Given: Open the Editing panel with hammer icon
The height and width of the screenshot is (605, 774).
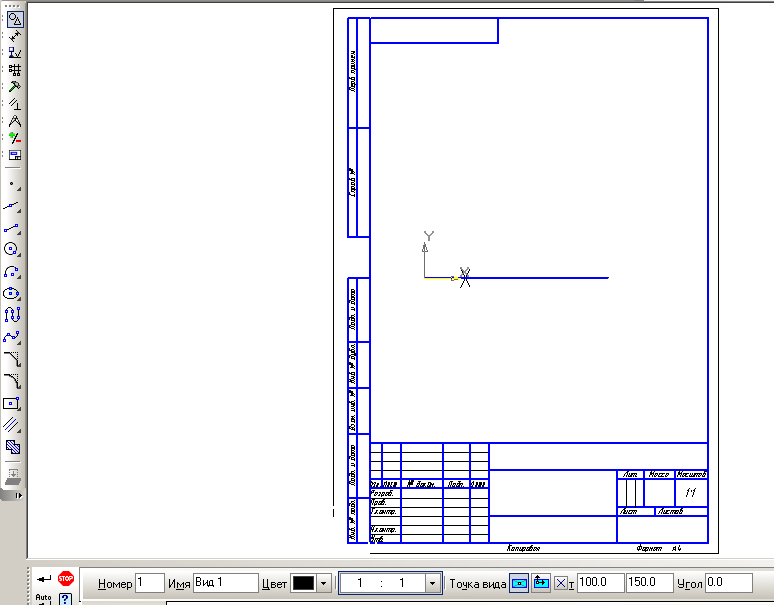Looking at the screenshot, I should (15, 87).
